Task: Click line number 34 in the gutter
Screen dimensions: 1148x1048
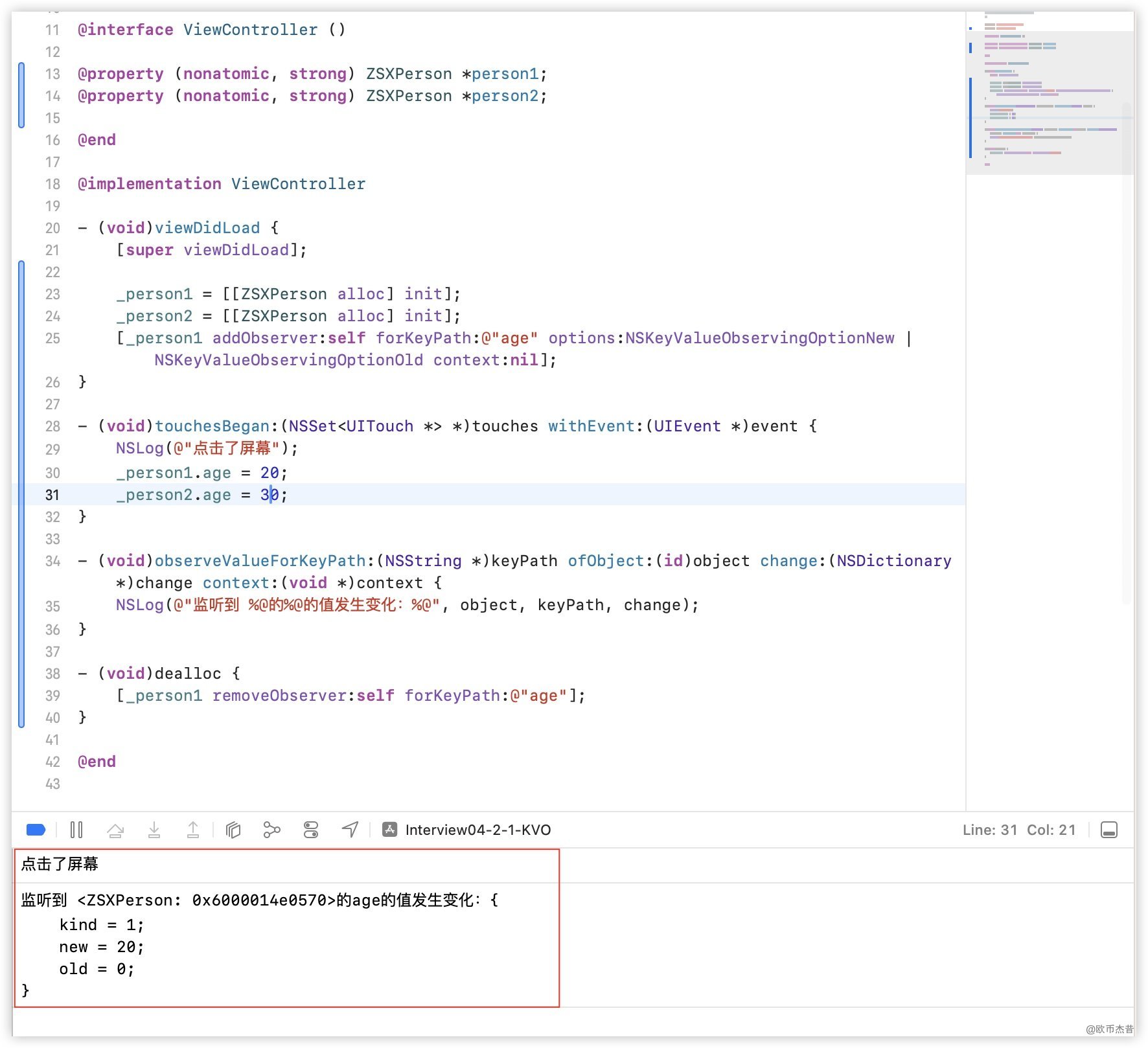Action: [x=52, y=561]
